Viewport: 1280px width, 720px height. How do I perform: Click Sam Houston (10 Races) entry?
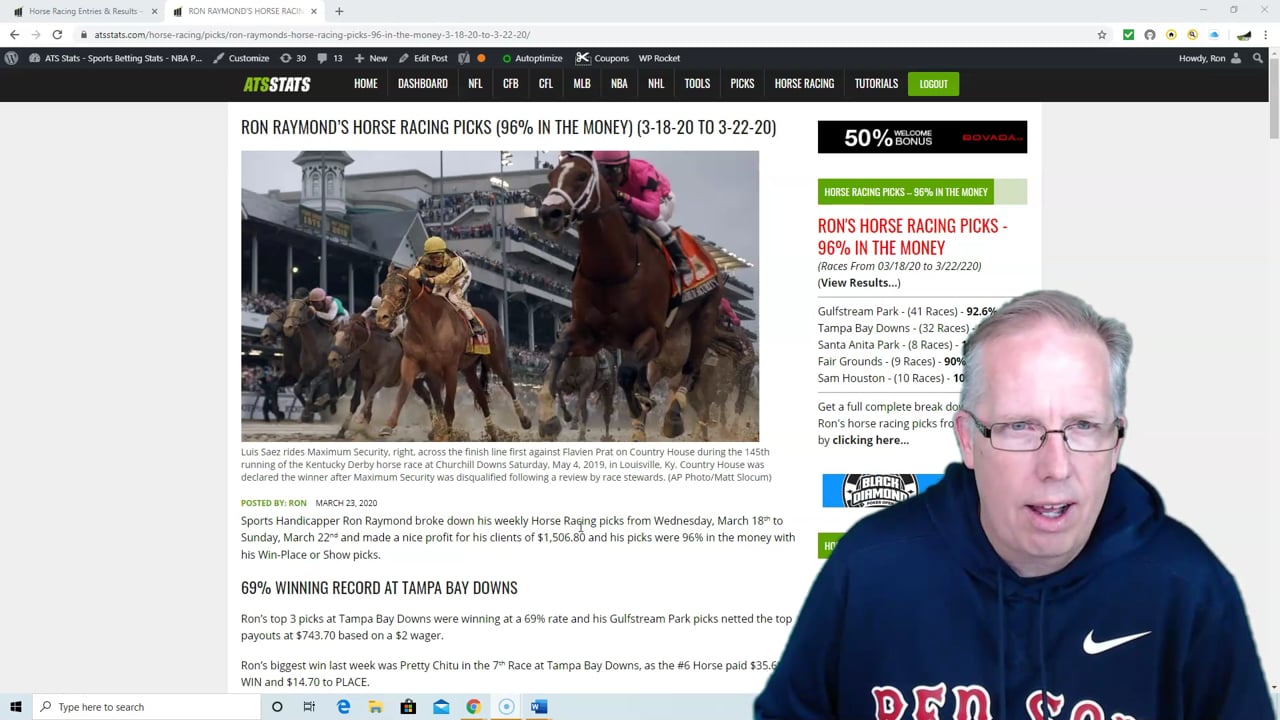(892, 378)
